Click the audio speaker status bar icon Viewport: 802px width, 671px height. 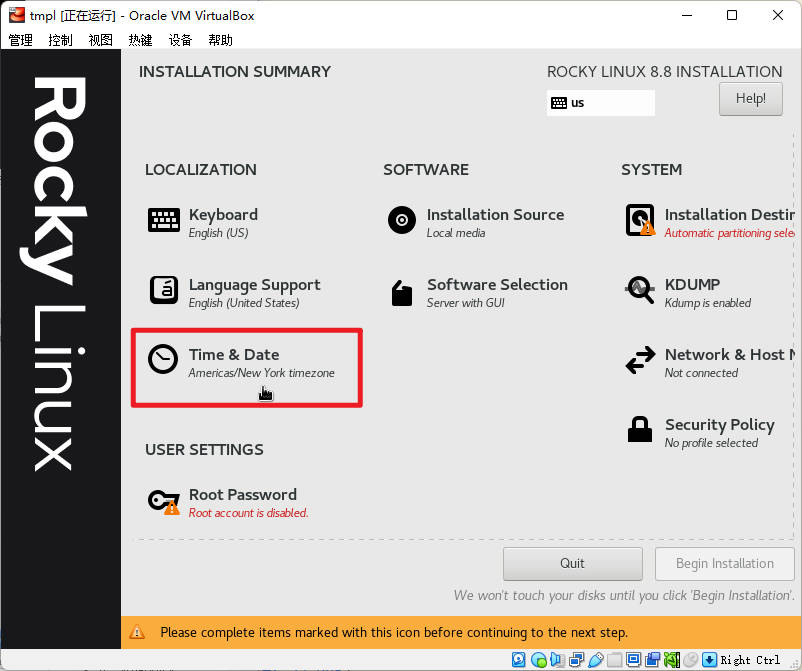tap(557, 660)
